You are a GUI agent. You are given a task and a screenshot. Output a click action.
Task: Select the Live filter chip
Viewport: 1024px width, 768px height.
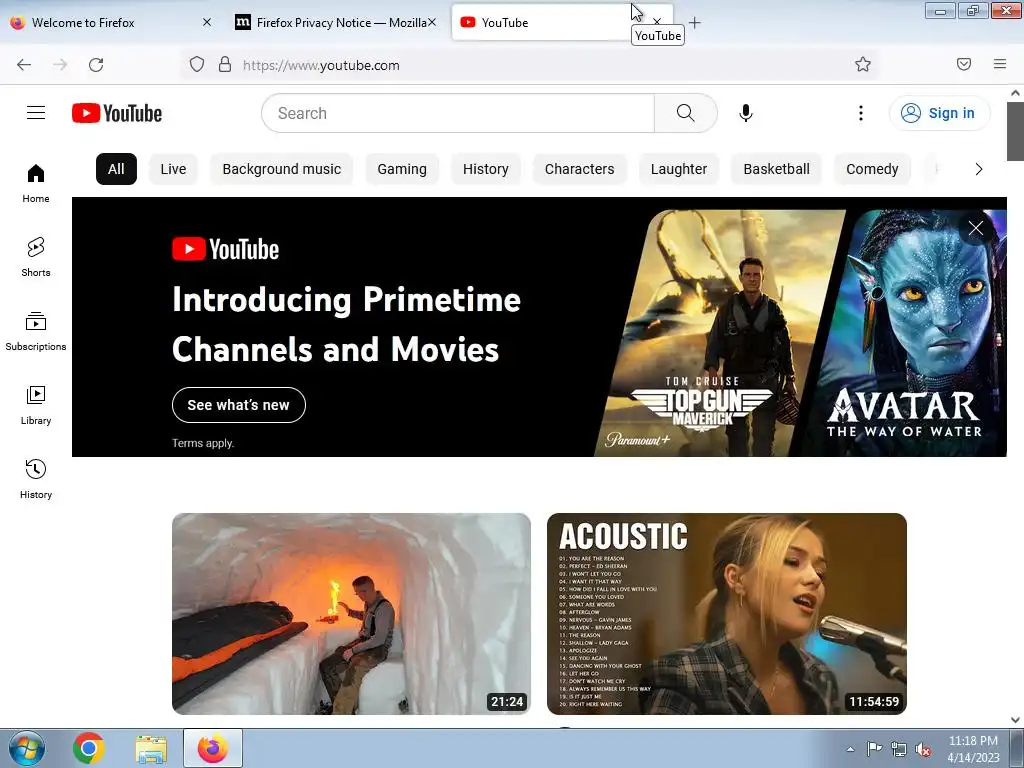point(173,169)
